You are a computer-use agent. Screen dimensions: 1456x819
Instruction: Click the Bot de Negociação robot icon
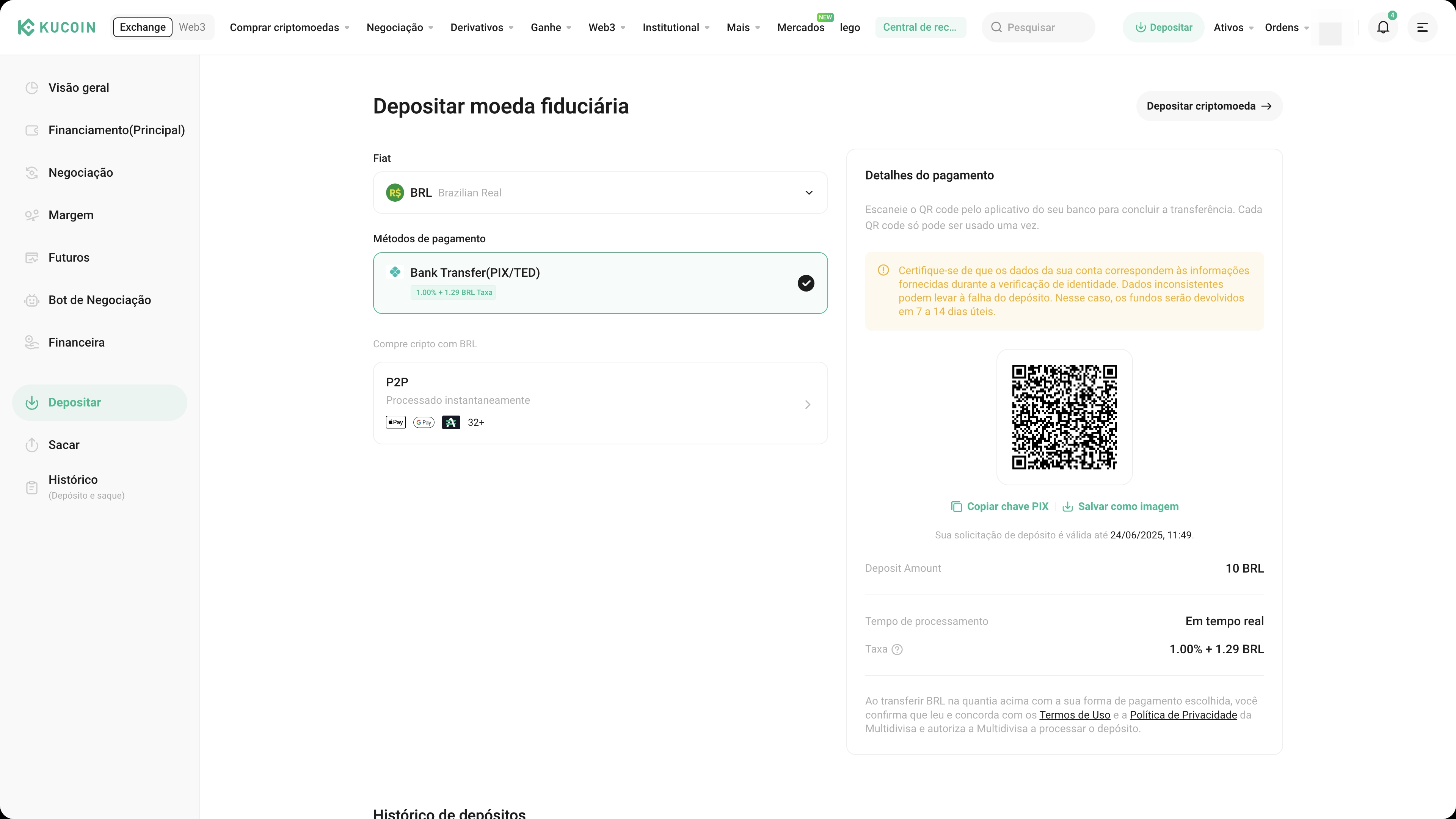[x=31, y=300]
